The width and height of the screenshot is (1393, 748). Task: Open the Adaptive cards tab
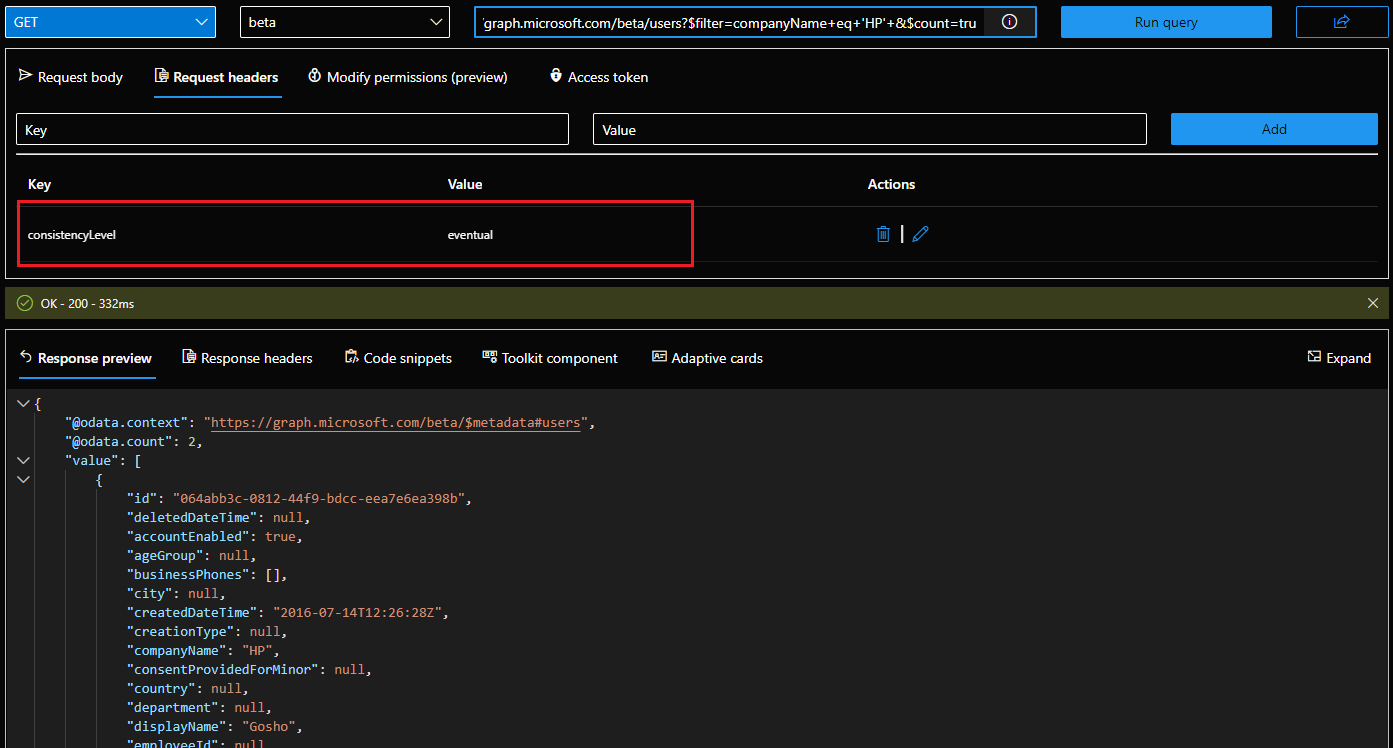pos(707,358)
